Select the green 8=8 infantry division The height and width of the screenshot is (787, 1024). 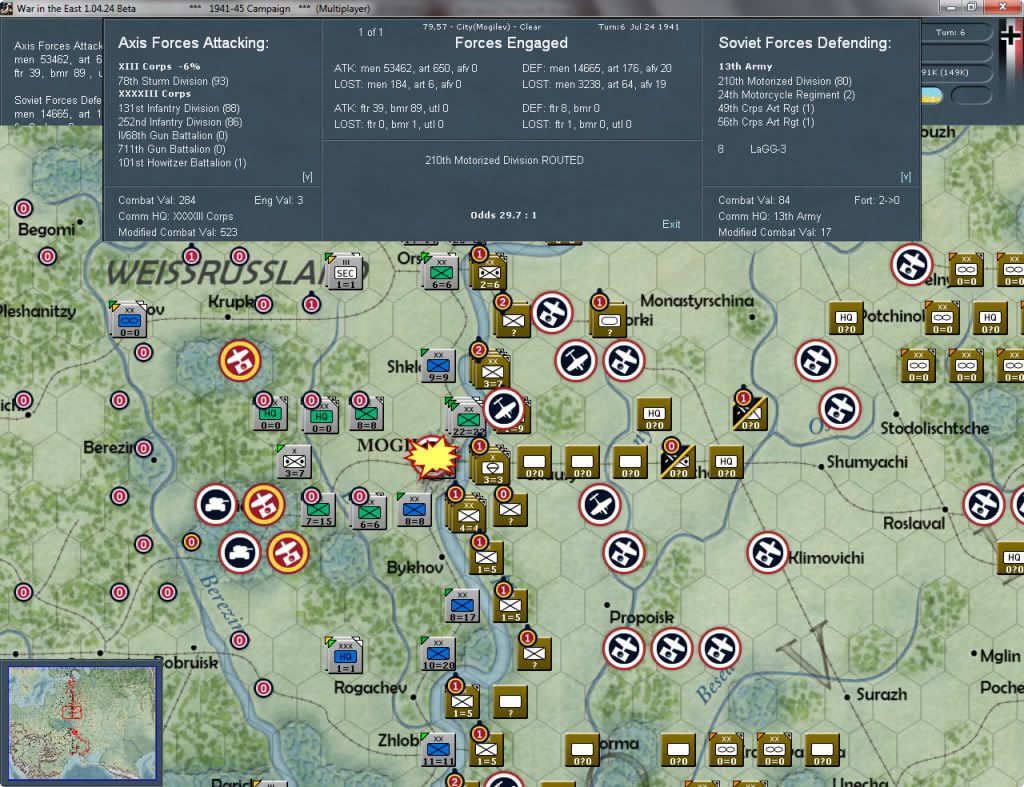(x=366, y=414)
